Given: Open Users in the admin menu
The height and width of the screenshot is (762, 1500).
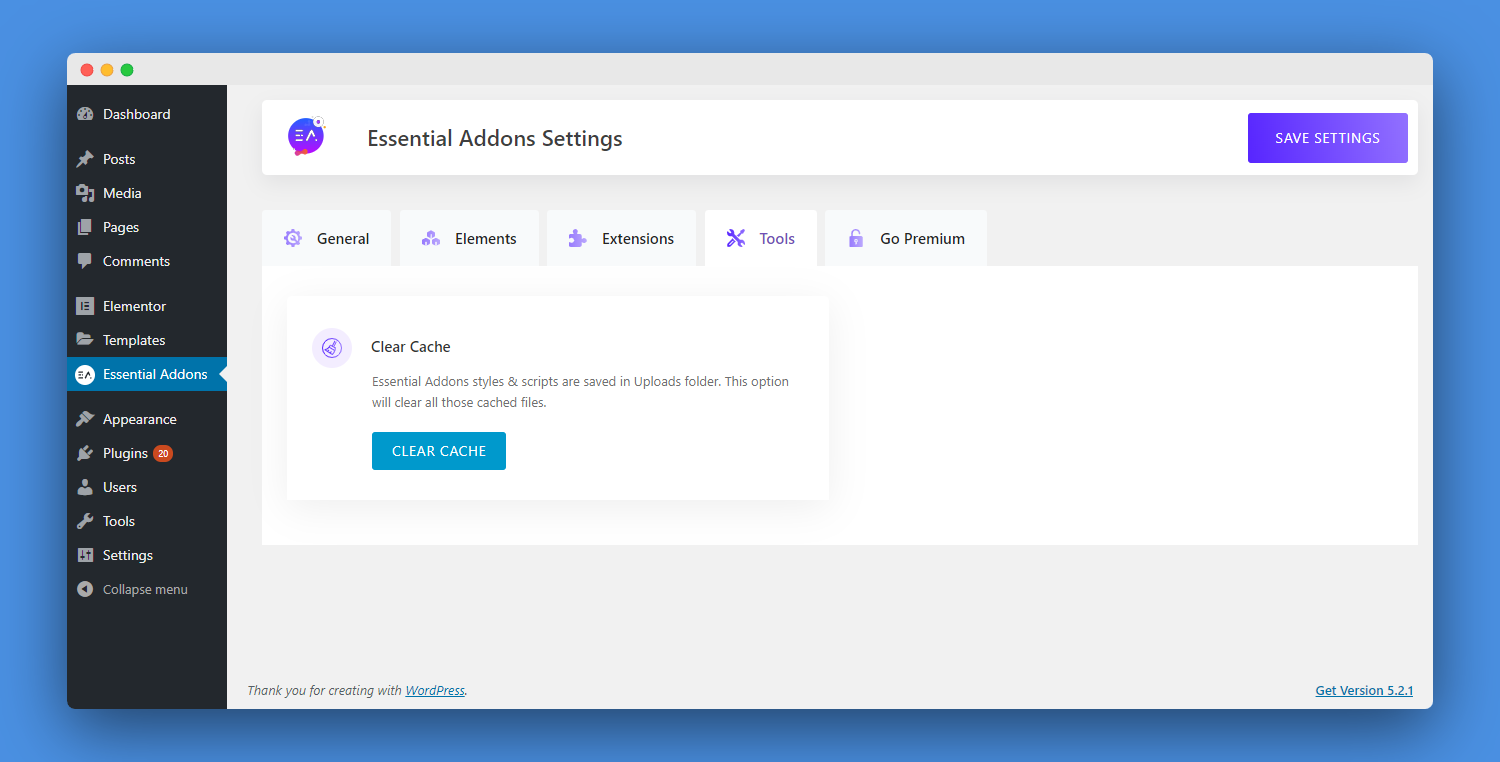Looking at the screenshot, I should [x=147, y=487].
